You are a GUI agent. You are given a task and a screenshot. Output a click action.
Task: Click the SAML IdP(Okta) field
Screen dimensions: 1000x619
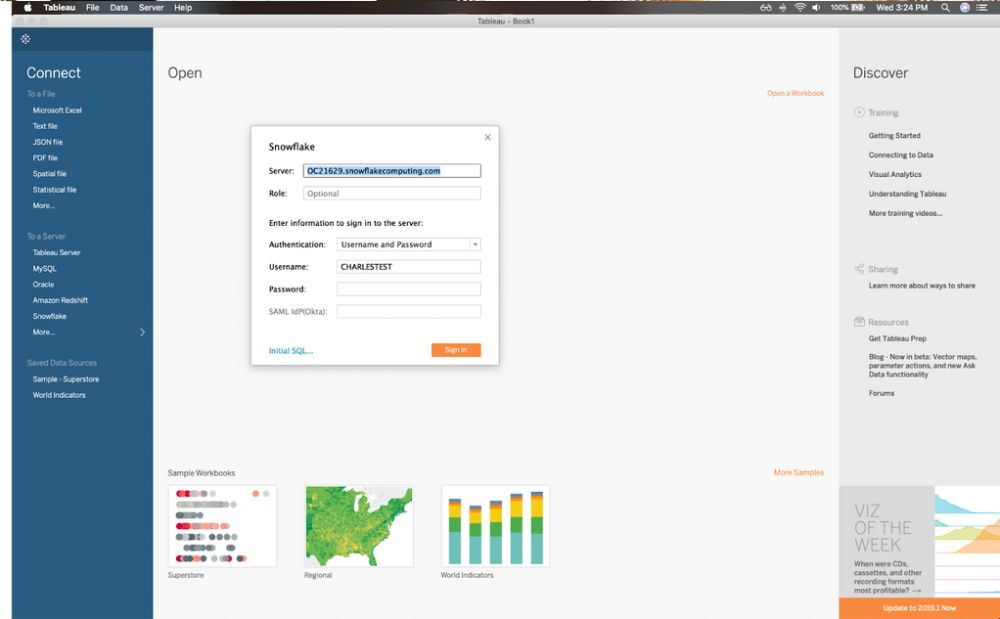pos(409,311)
